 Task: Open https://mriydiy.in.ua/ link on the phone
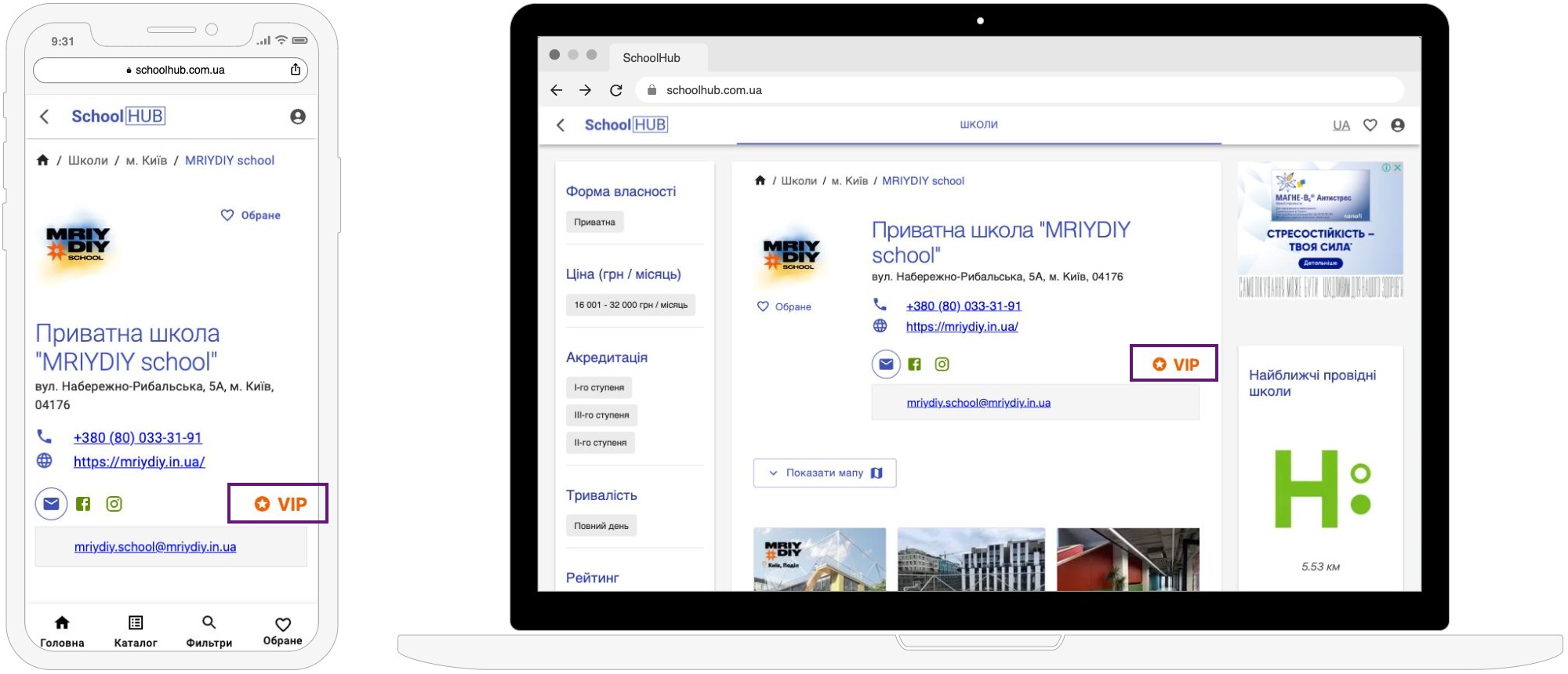(140, 462)
